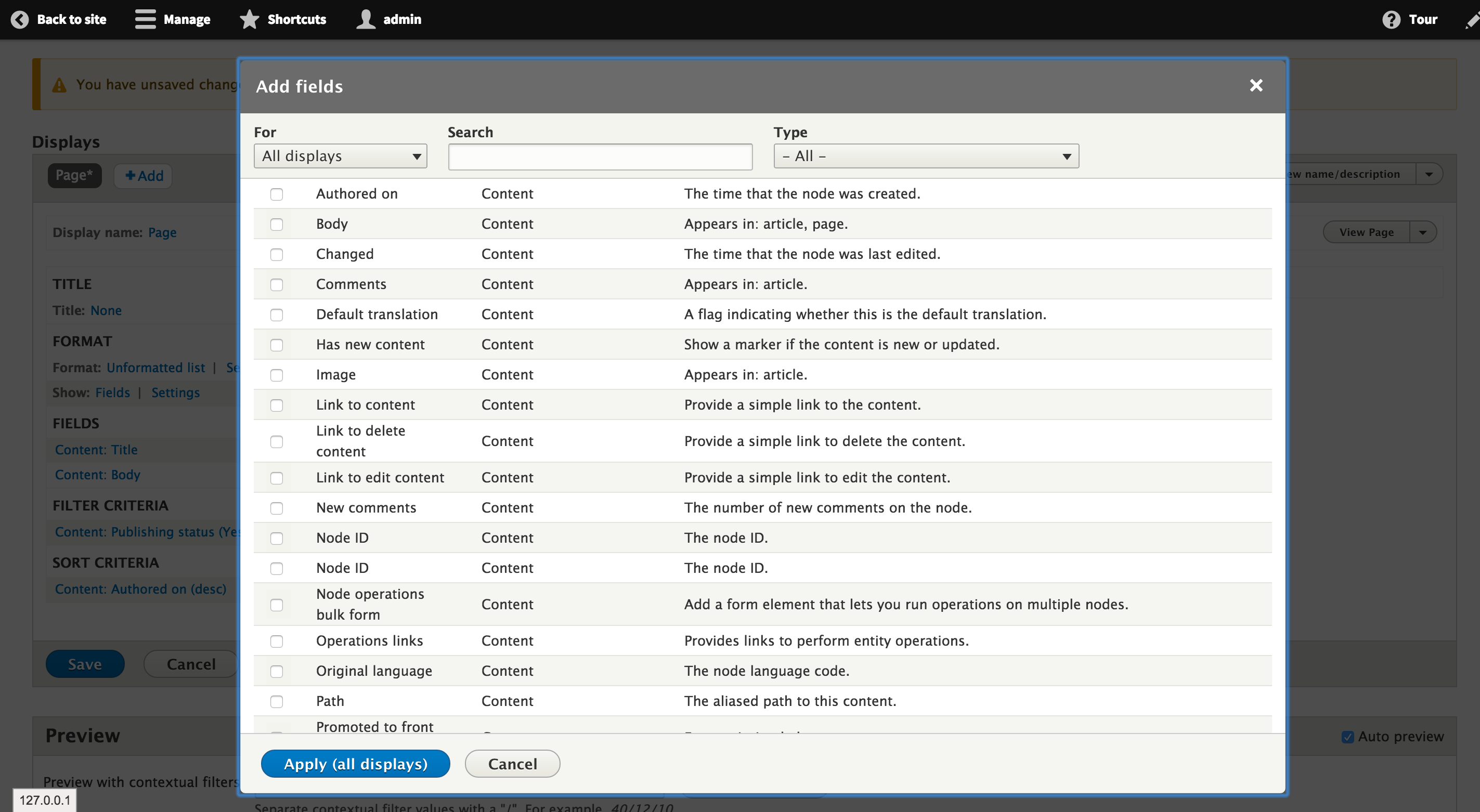This screenshot has width=1480, height=812.
Task: Click the Shortcuts star icon
Action: 249,19
